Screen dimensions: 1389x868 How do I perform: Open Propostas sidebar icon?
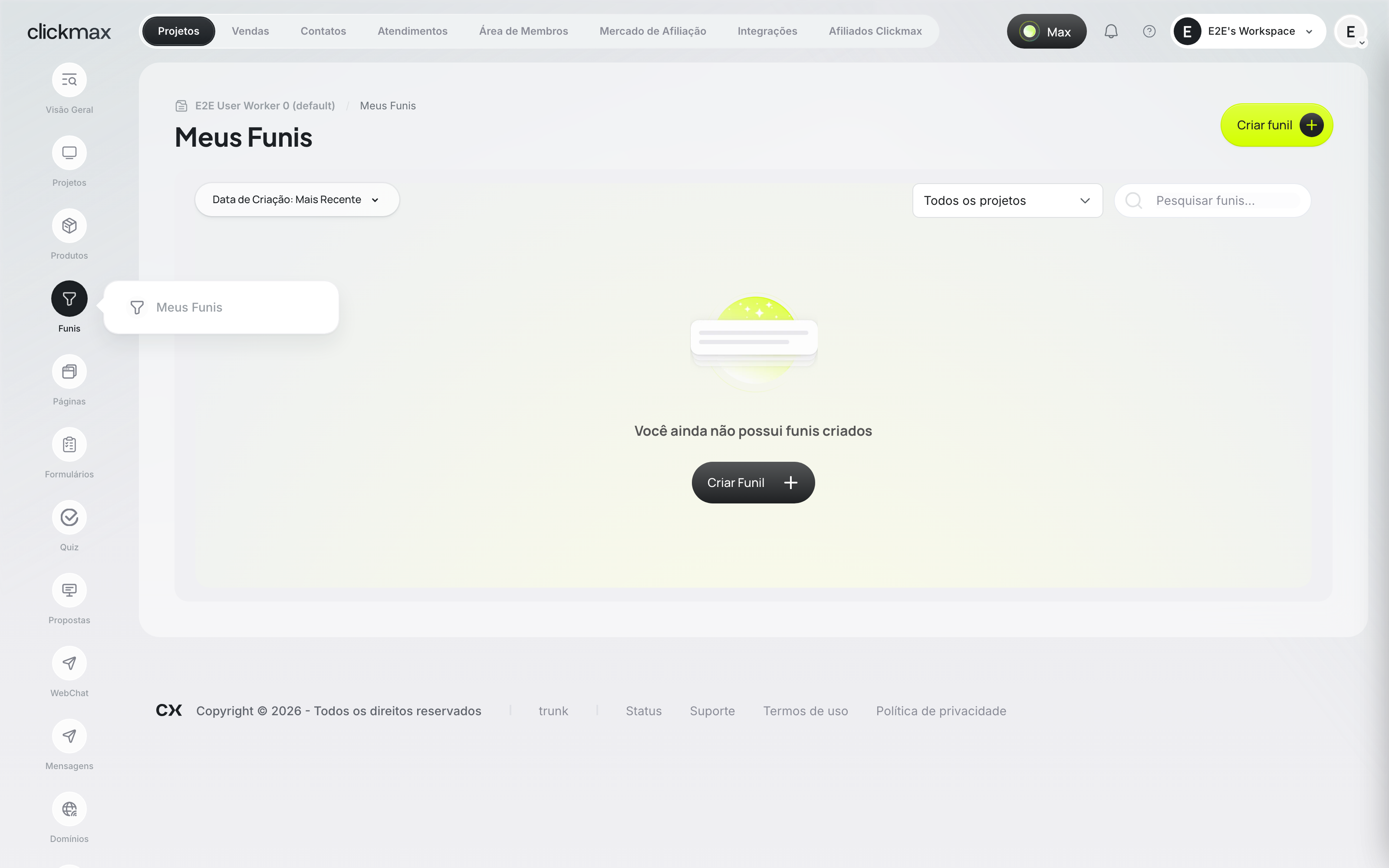69,590
